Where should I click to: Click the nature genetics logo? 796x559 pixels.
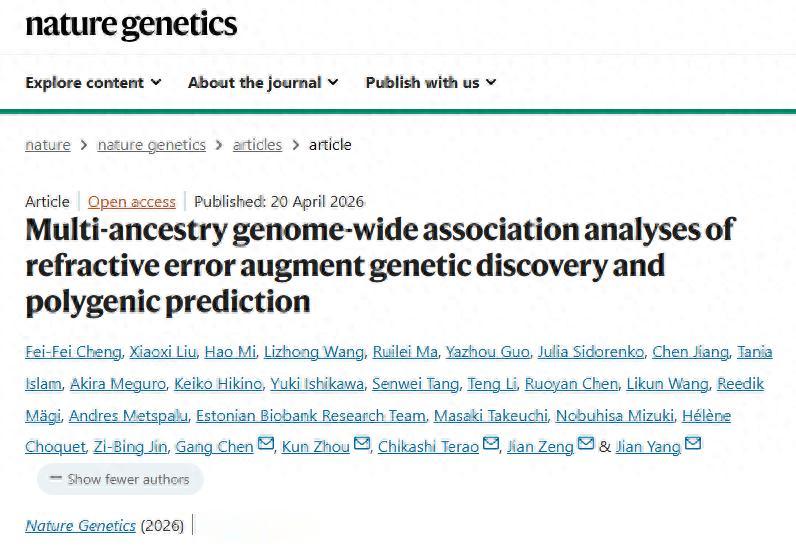click(x=131, y=25)
